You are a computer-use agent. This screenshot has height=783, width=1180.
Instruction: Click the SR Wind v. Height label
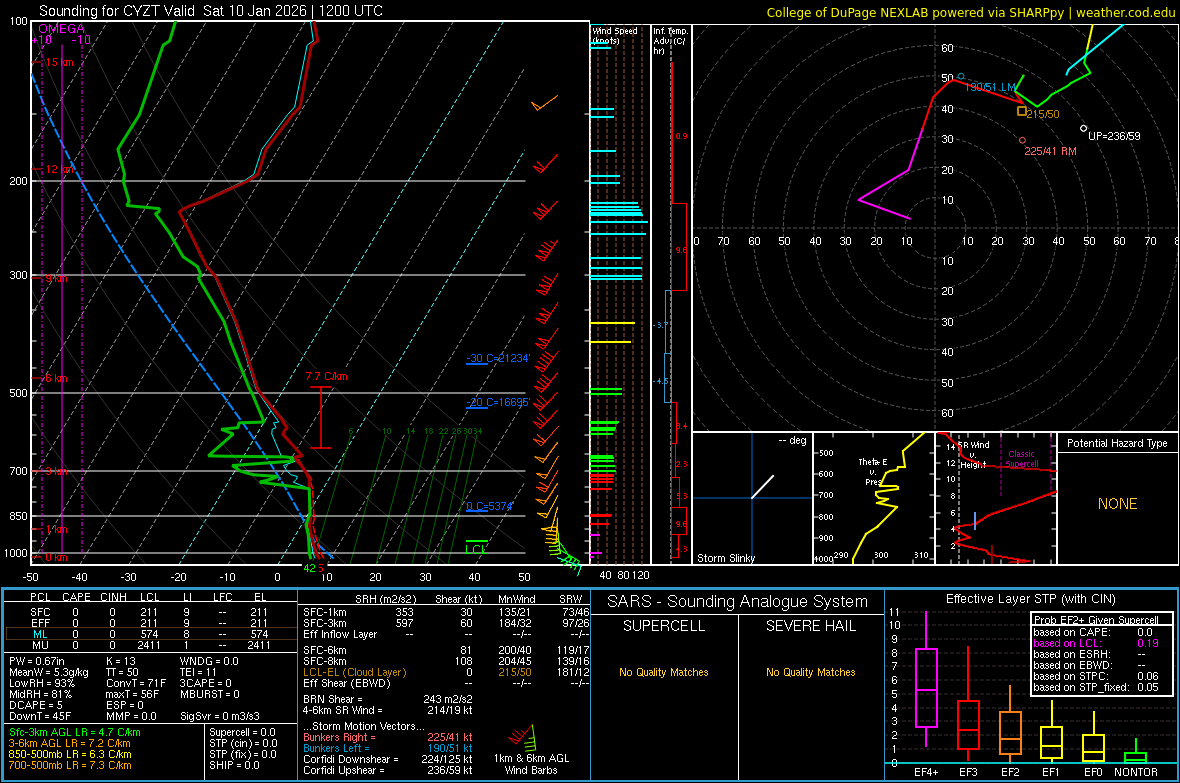tap(973, 455)
